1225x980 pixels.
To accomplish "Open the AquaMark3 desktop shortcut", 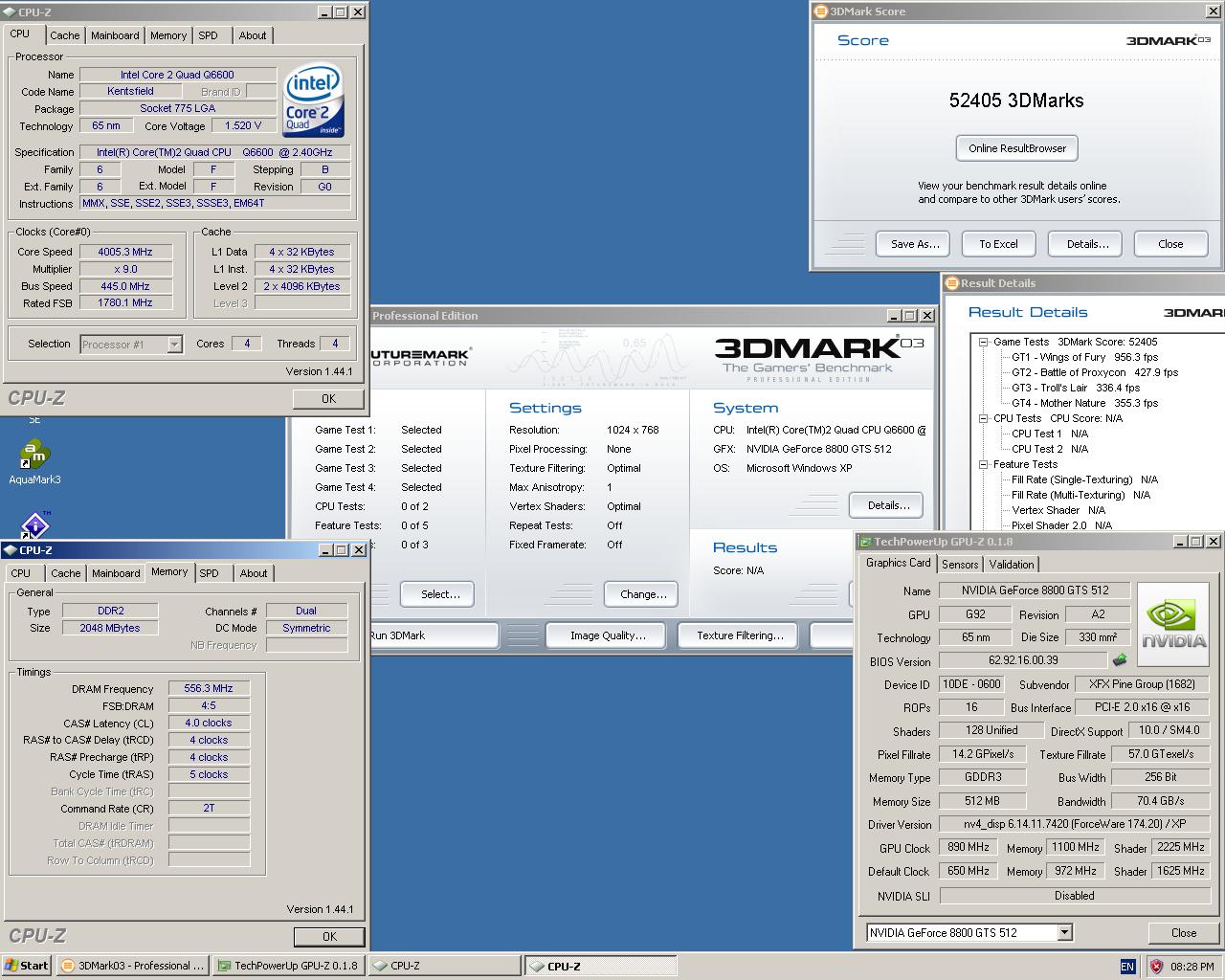I will (34, 463).
